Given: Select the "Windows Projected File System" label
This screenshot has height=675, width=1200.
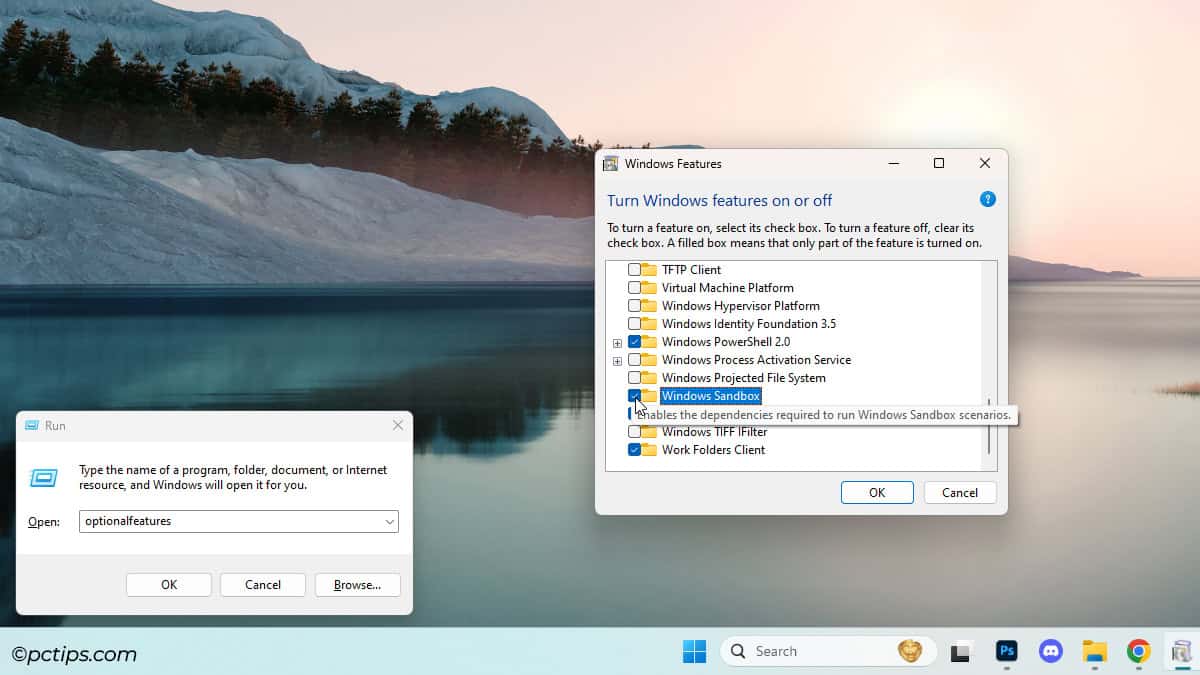Looking at the screenshot, I should 744,378.
